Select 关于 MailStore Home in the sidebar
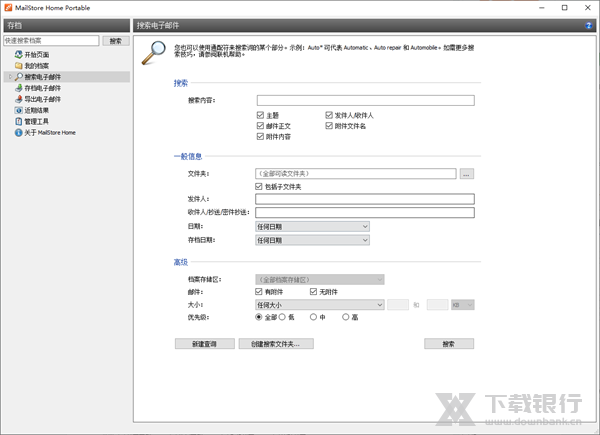 pos(50,132)
